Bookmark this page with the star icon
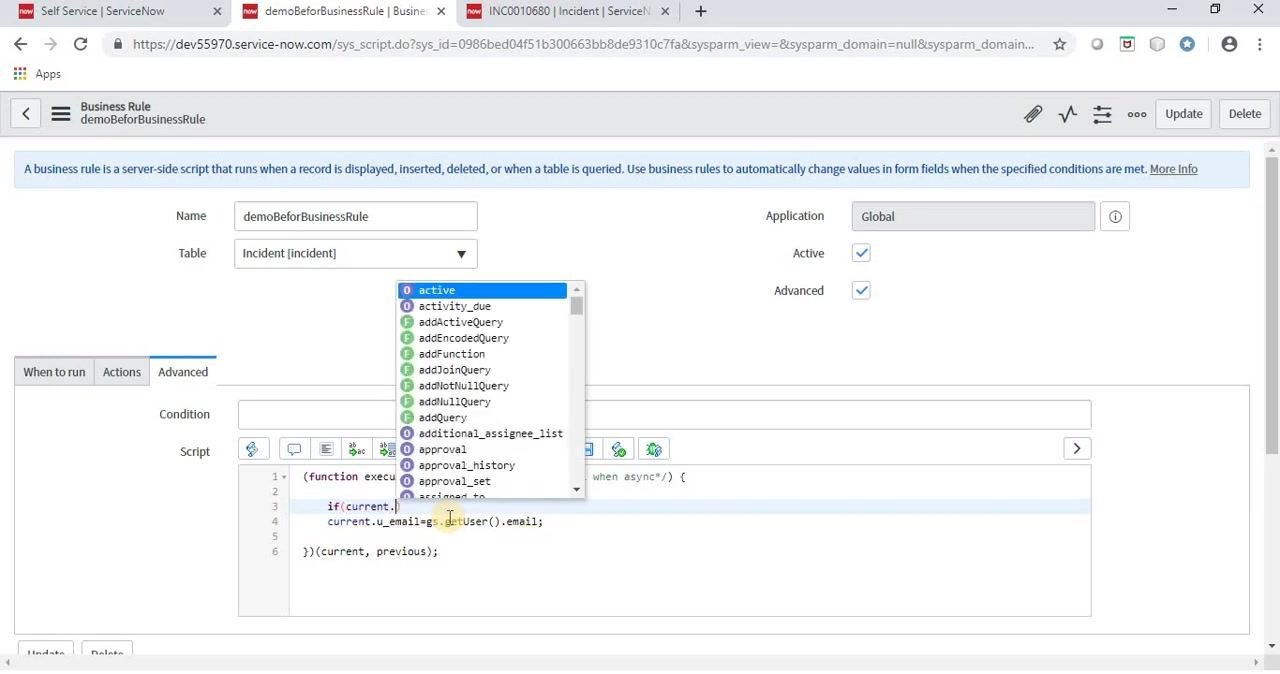1280x674 pixels. pos(1059,44)
